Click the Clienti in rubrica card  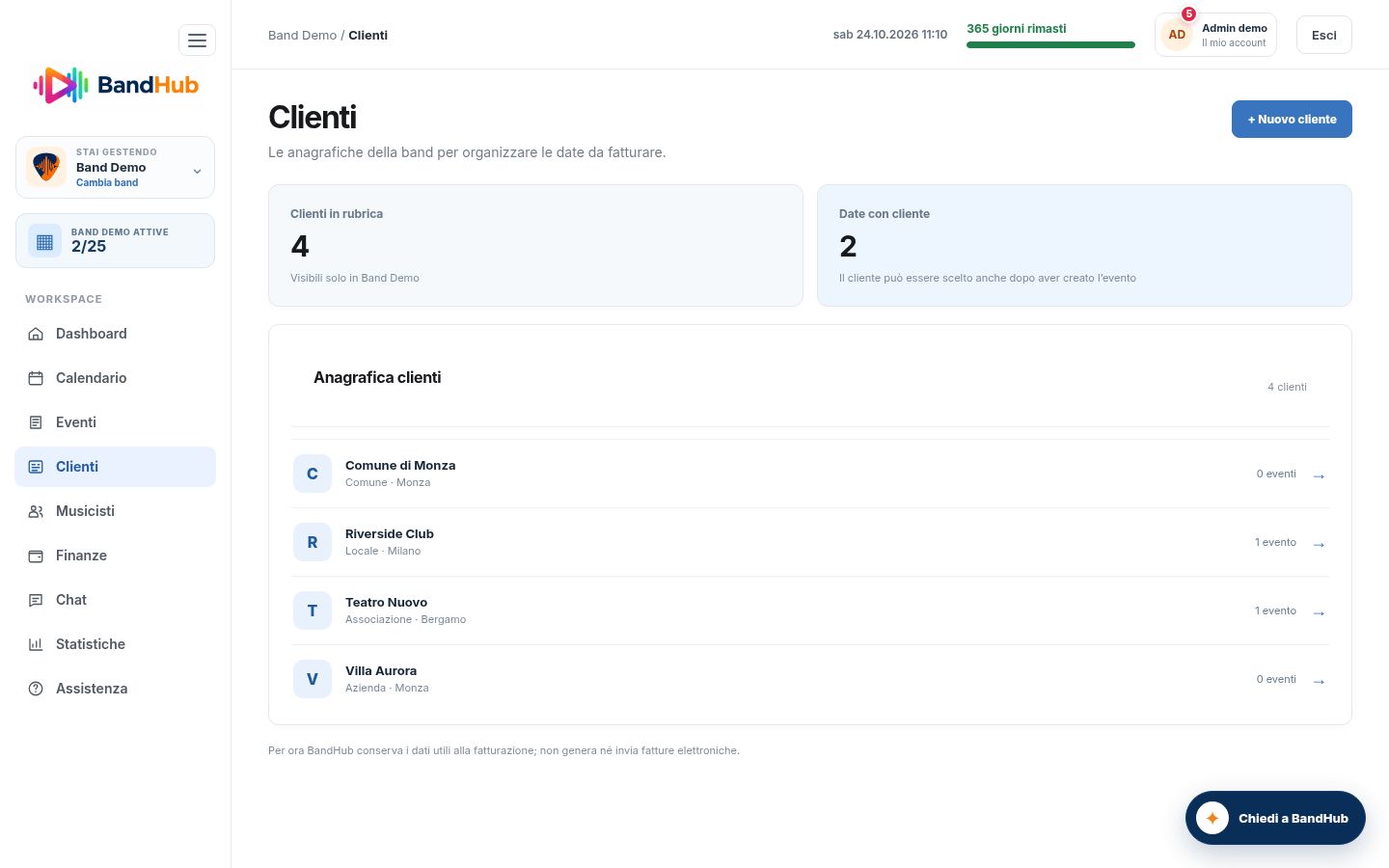(535, 246)
